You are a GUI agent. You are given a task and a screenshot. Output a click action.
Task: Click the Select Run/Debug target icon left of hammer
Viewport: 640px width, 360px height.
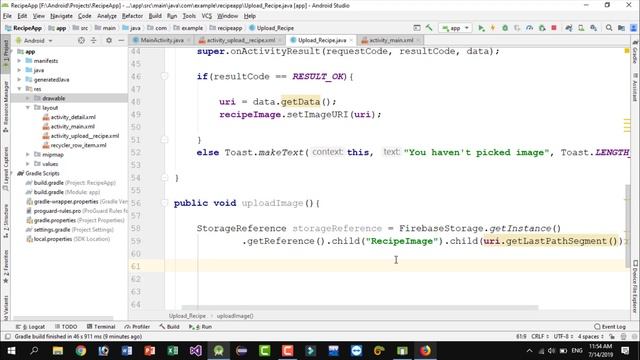coord(417,28)
